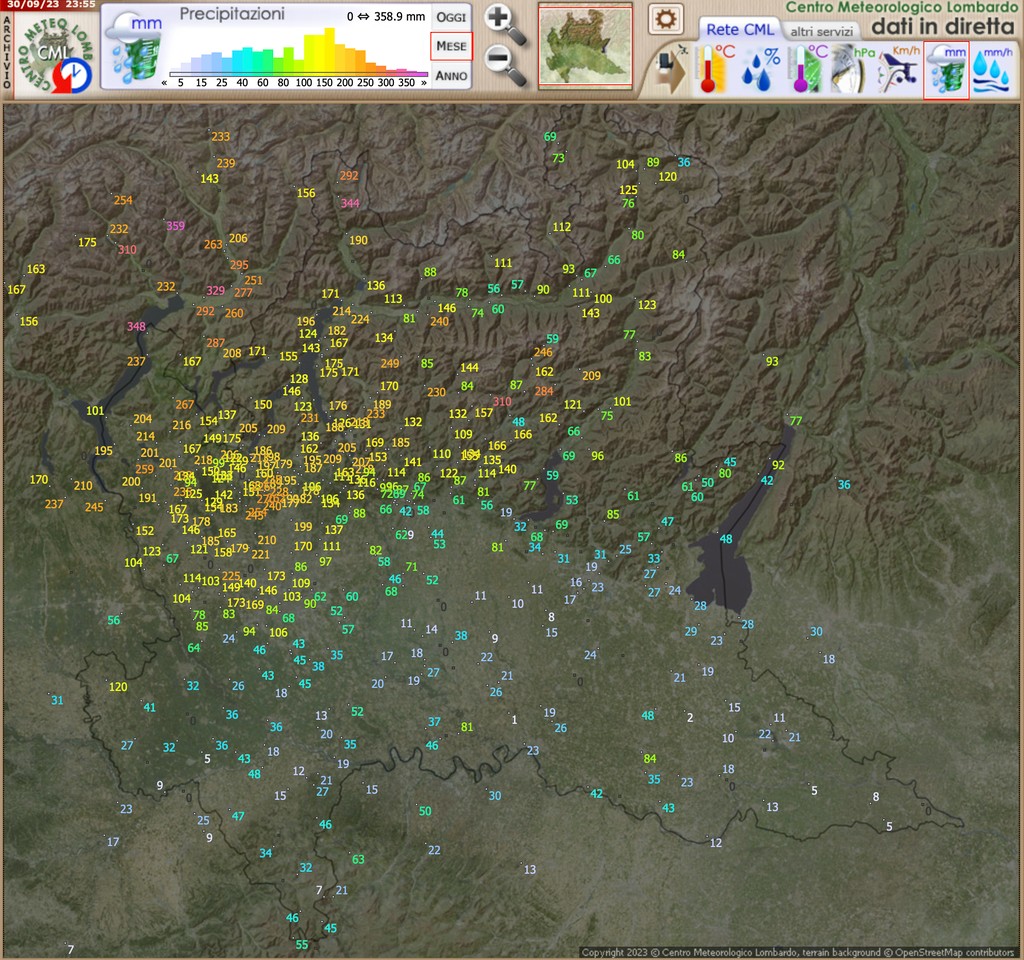Click the dati in diretta heading

[943, 26]
